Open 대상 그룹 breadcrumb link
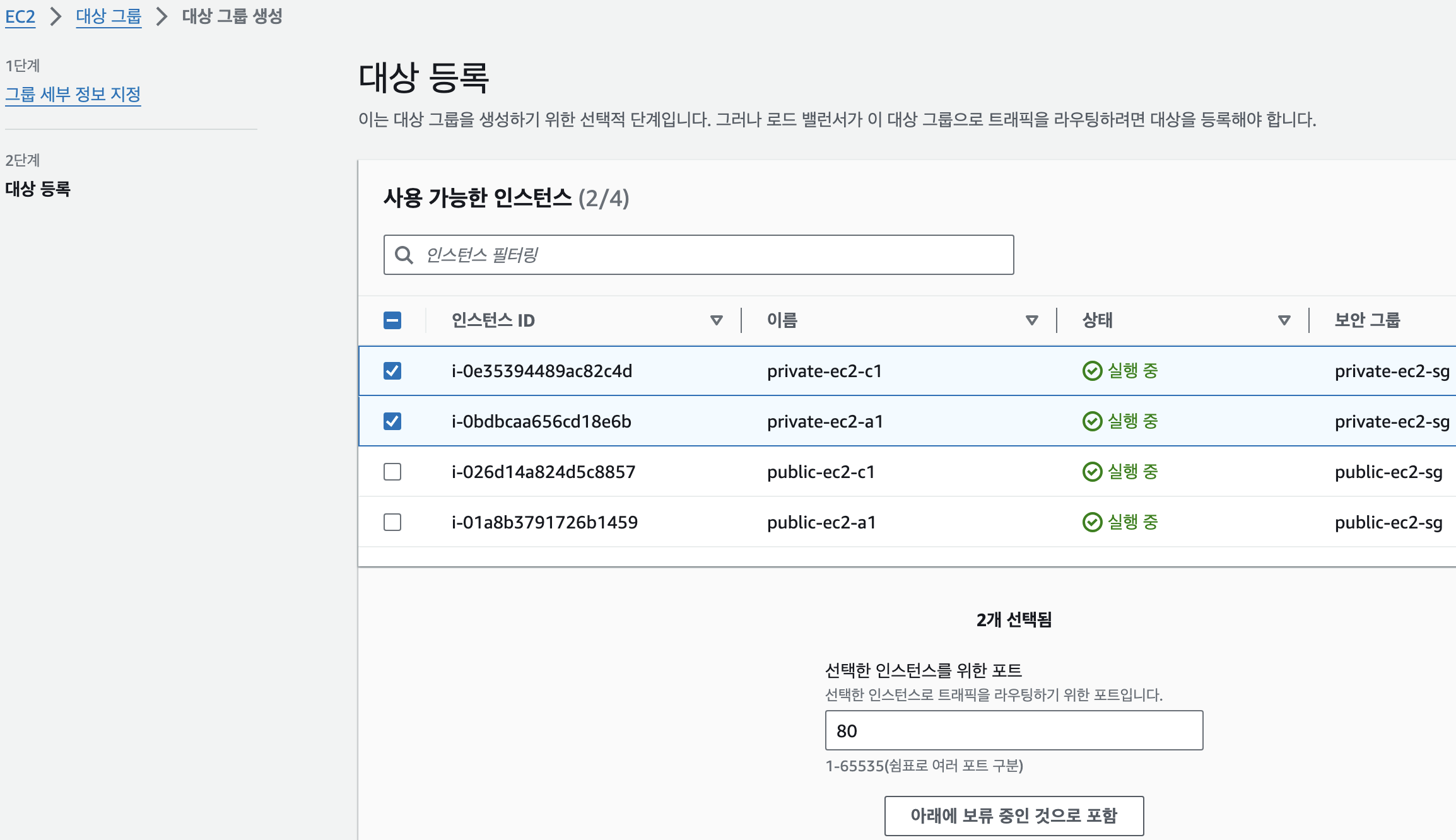 coord(109,16)
